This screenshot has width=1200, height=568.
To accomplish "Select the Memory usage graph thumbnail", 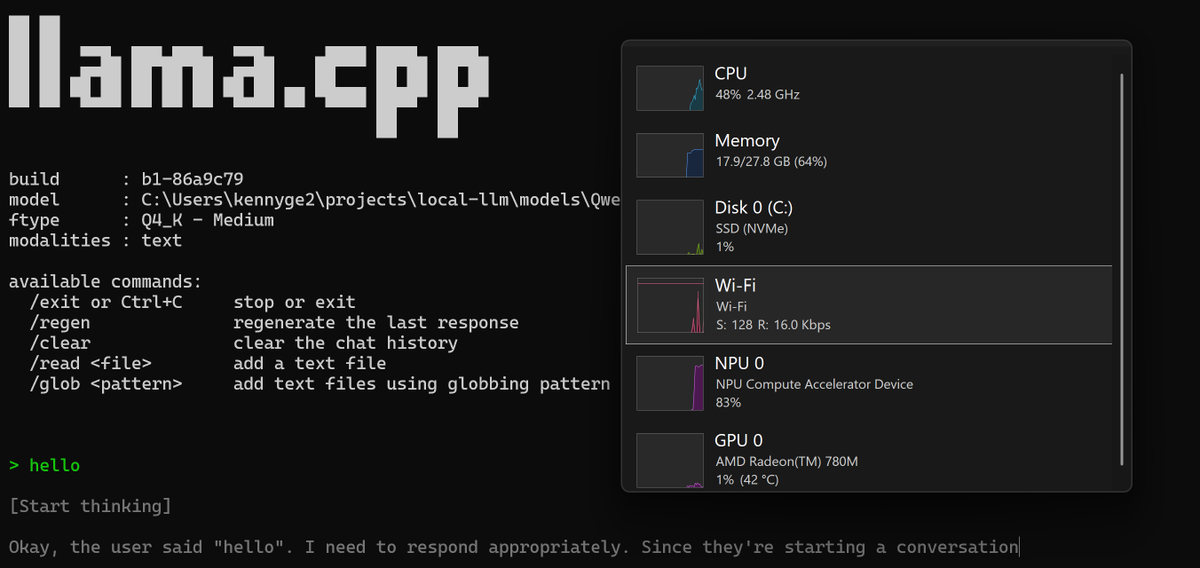I will click(x=671, y=155).
